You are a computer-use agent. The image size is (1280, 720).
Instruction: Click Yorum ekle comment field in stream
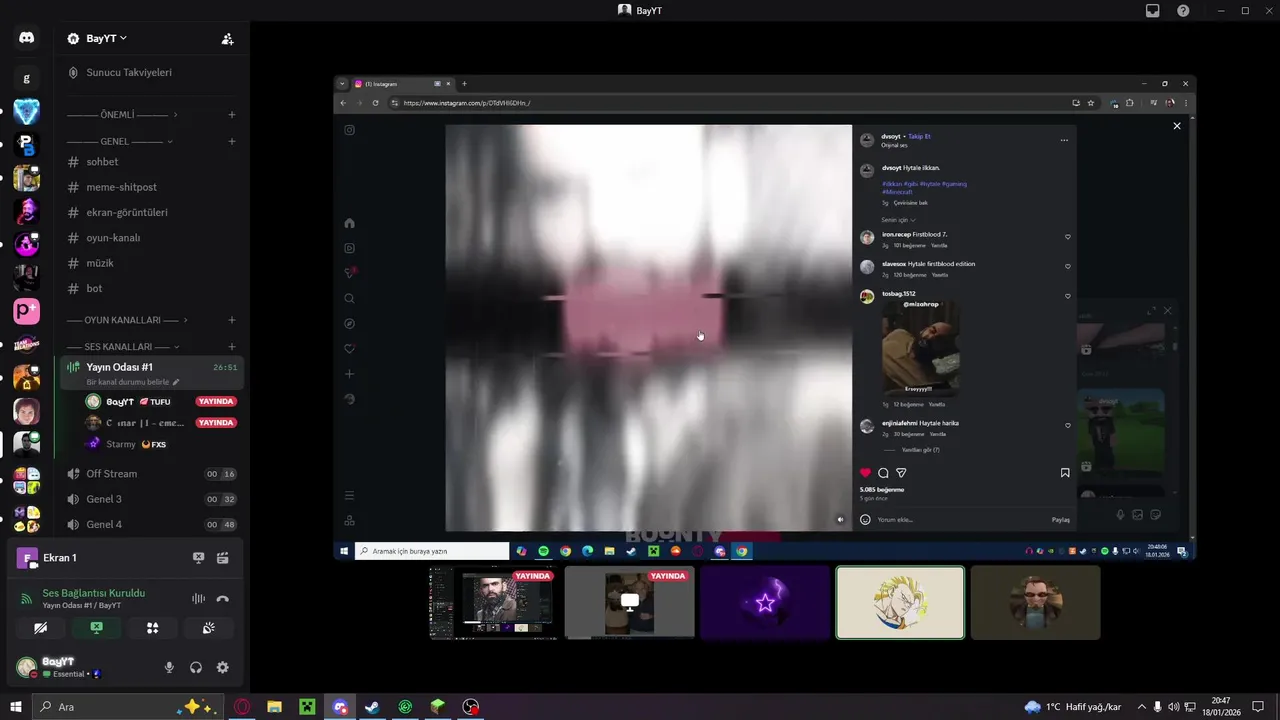click(x=960, y=520)
